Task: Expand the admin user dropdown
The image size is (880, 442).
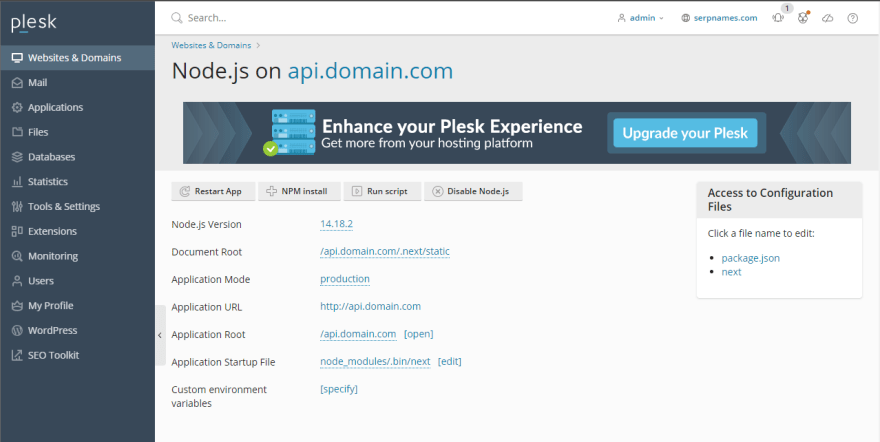Action: coord(640,18)
